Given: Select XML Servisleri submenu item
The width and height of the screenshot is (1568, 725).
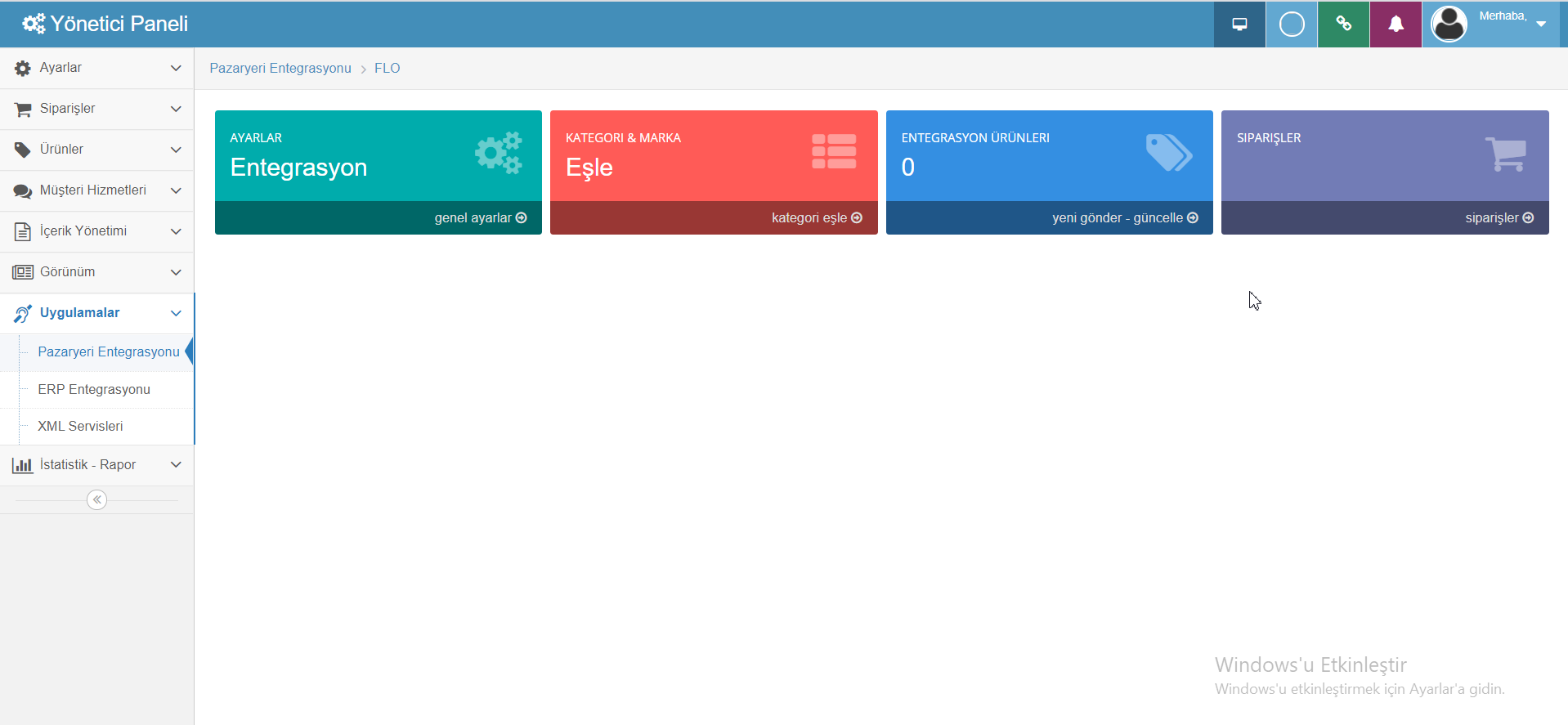Looking at the screenshot, I should point(80,426).
